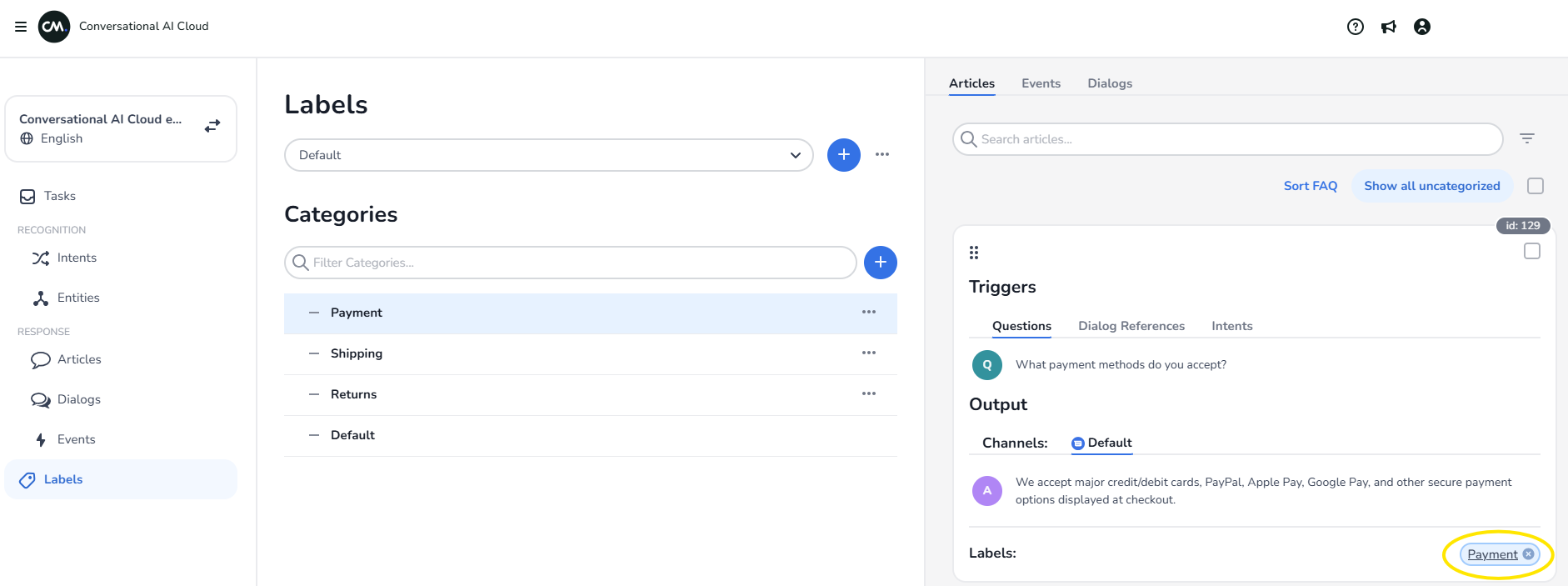The image size is (1568, 586).
Task: Switch to the Events tab
Action: click(x=1041, y=83)
